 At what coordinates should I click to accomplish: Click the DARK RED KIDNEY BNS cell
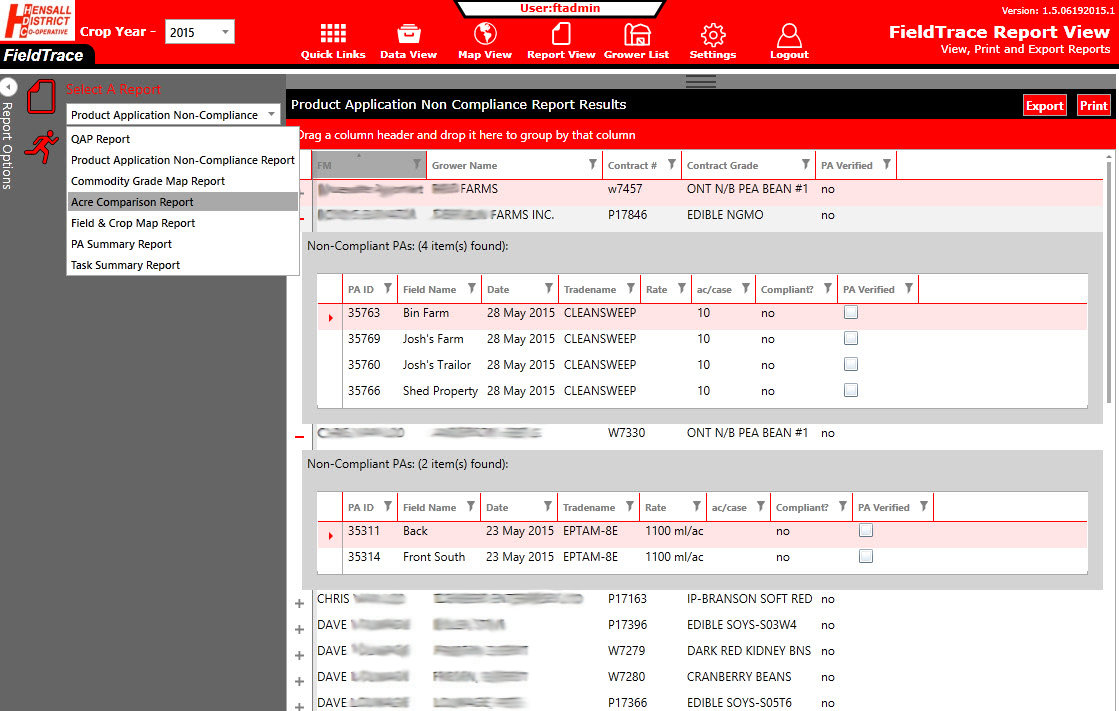[x=749, y=651]
